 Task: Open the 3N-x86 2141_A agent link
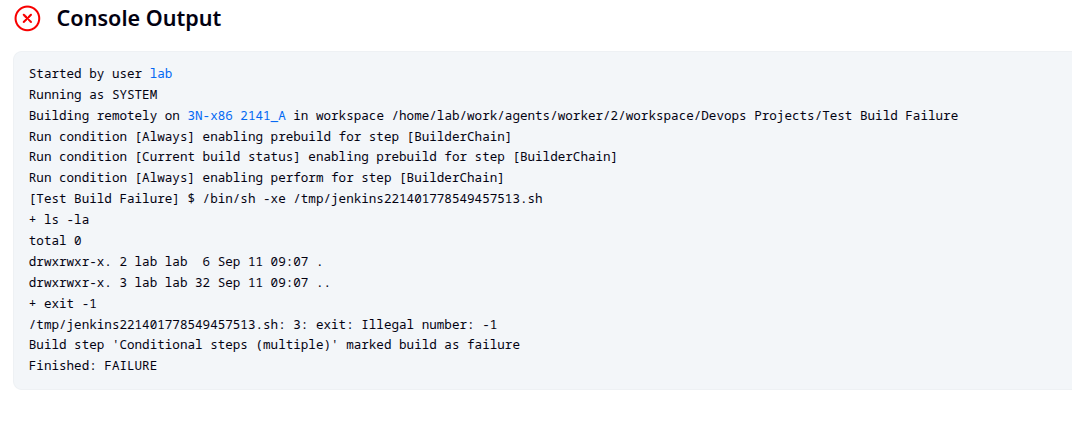point(237,116)
